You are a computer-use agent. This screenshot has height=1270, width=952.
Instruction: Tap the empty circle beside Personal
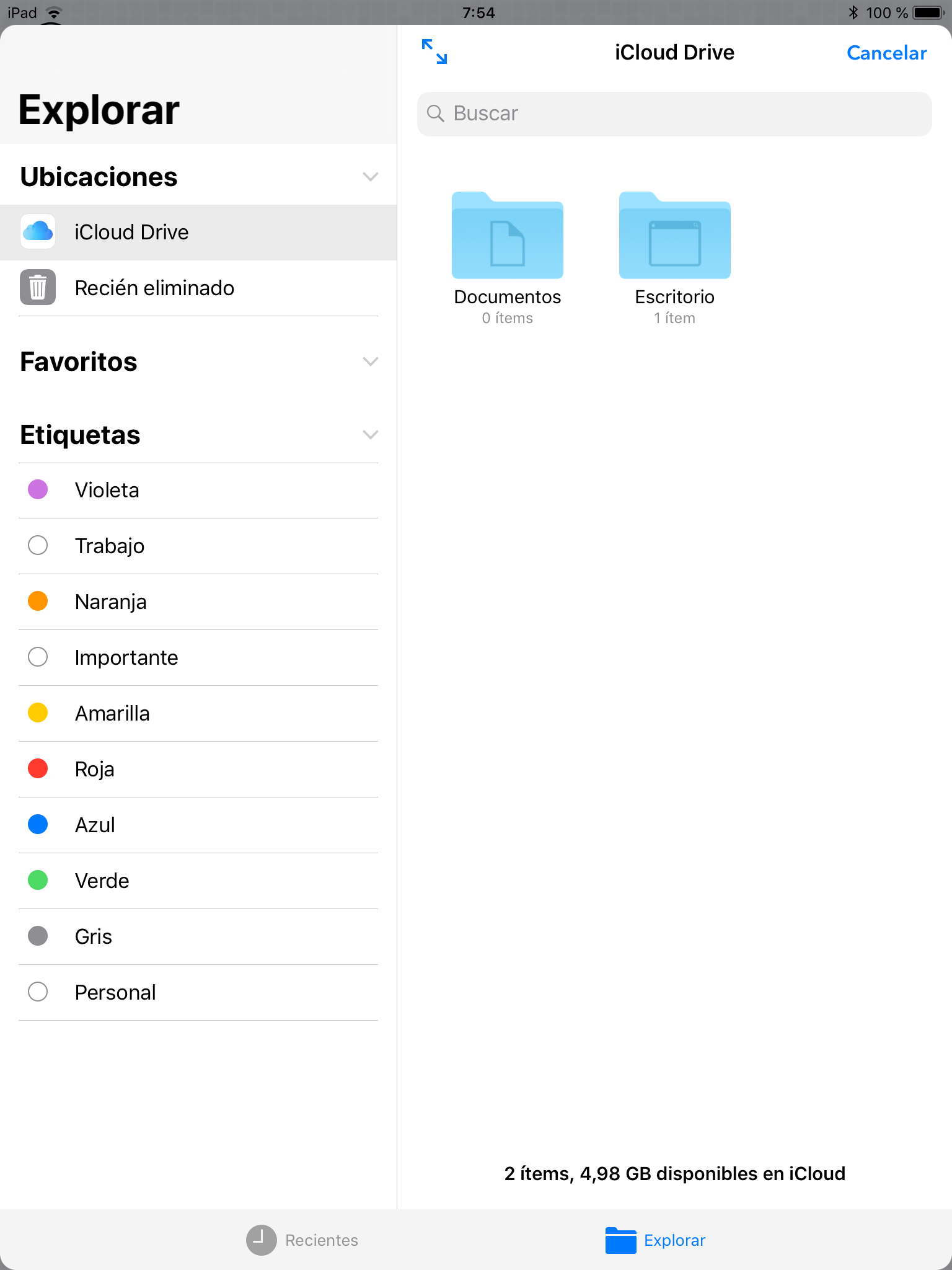point(38,992)
